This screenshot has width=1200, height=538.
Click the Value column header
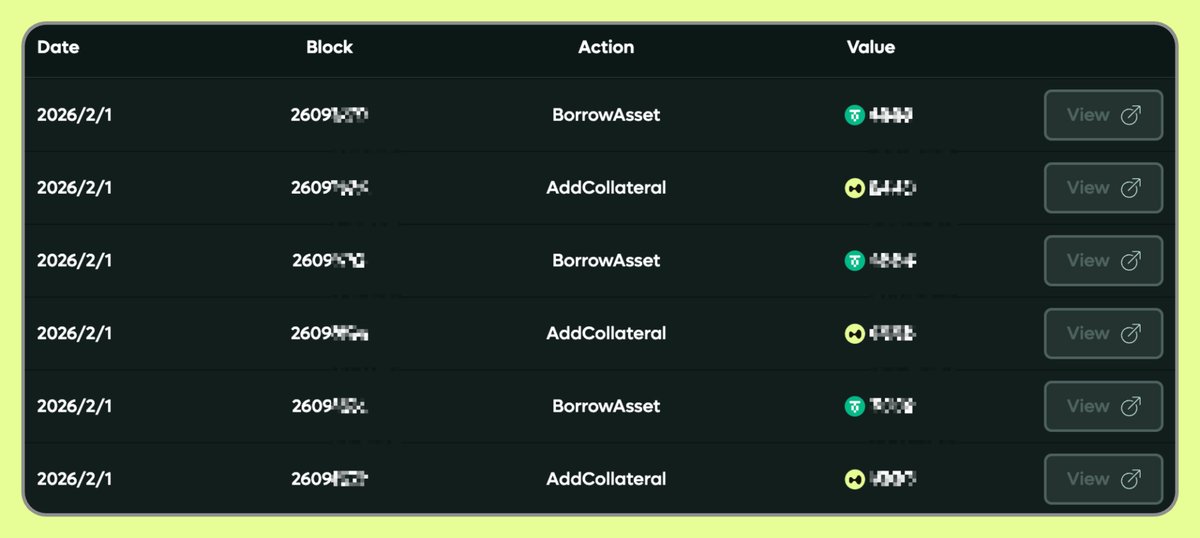870,47
